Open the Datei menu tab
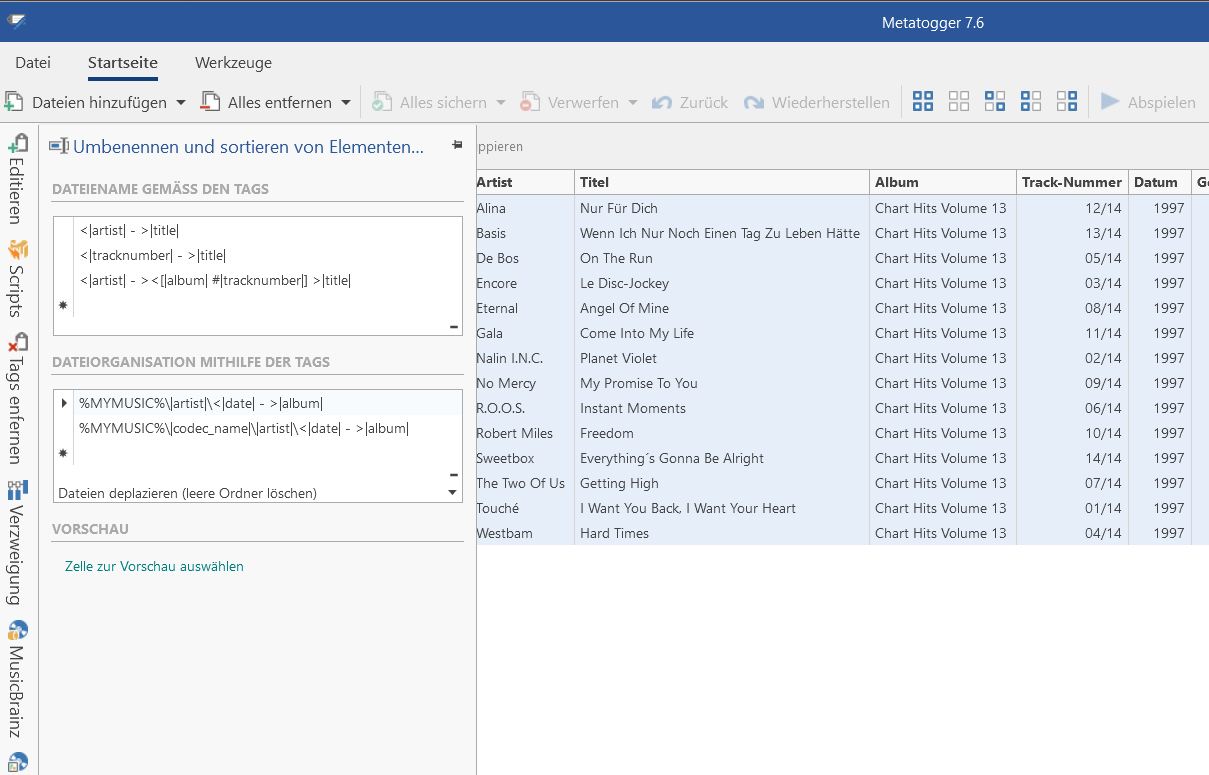Image resolution: width=1209 pixels, height=775 pixels. tap(33, 62)
